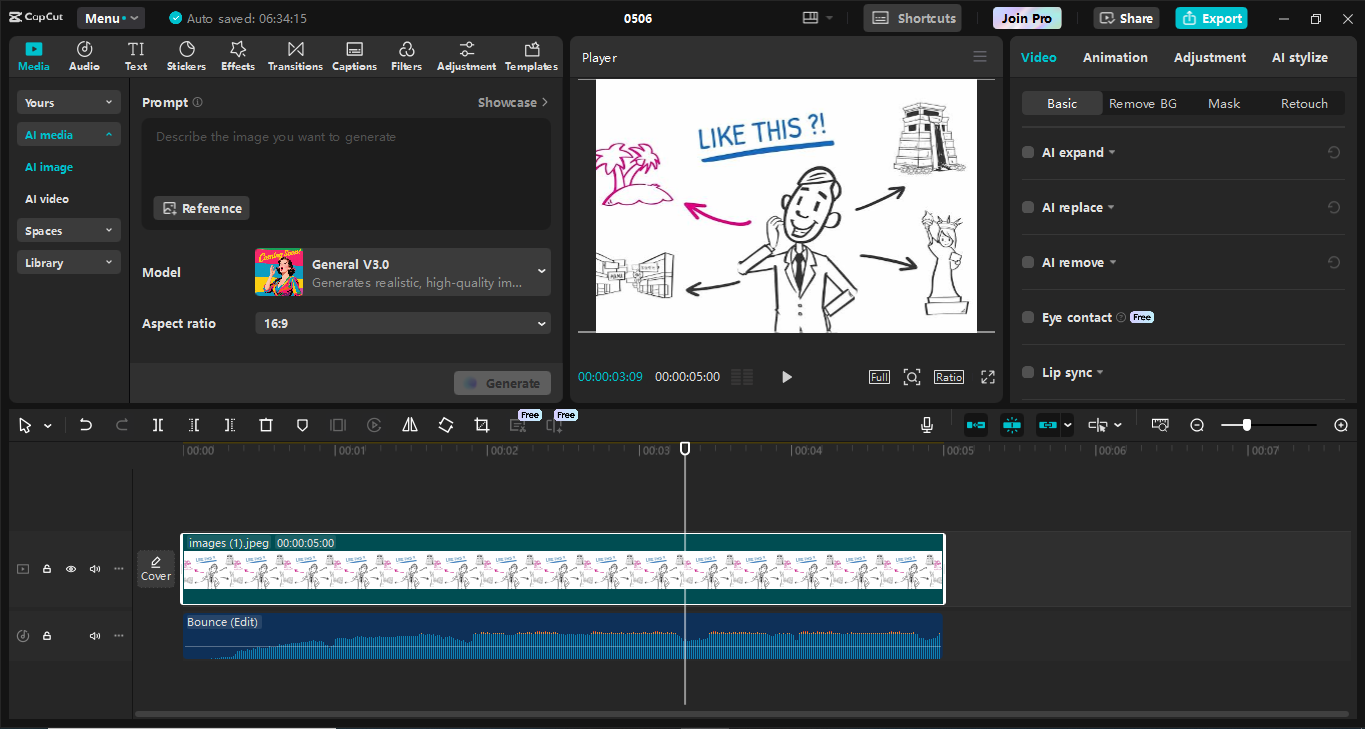The image size is (1365, 729).
Task: Record a voiceover with the microphone icon
Action: tap(927, 424)
